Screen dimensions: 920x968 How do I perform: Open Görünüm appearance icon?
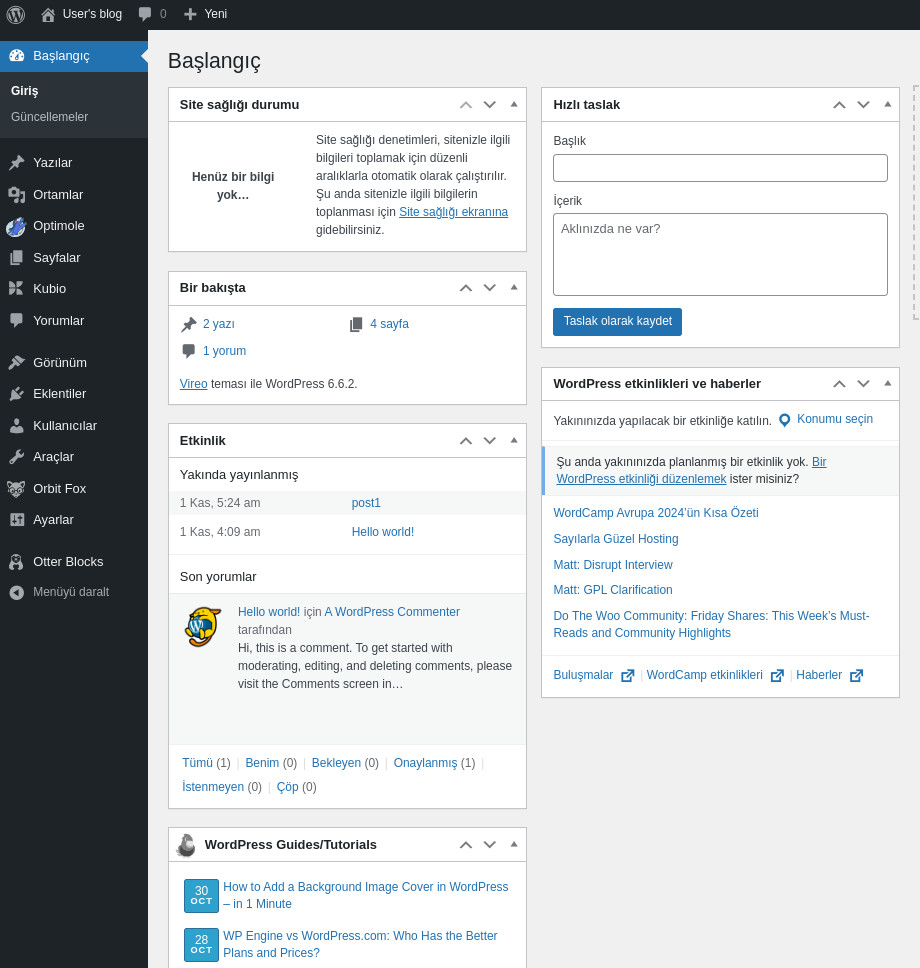(16, 362)
